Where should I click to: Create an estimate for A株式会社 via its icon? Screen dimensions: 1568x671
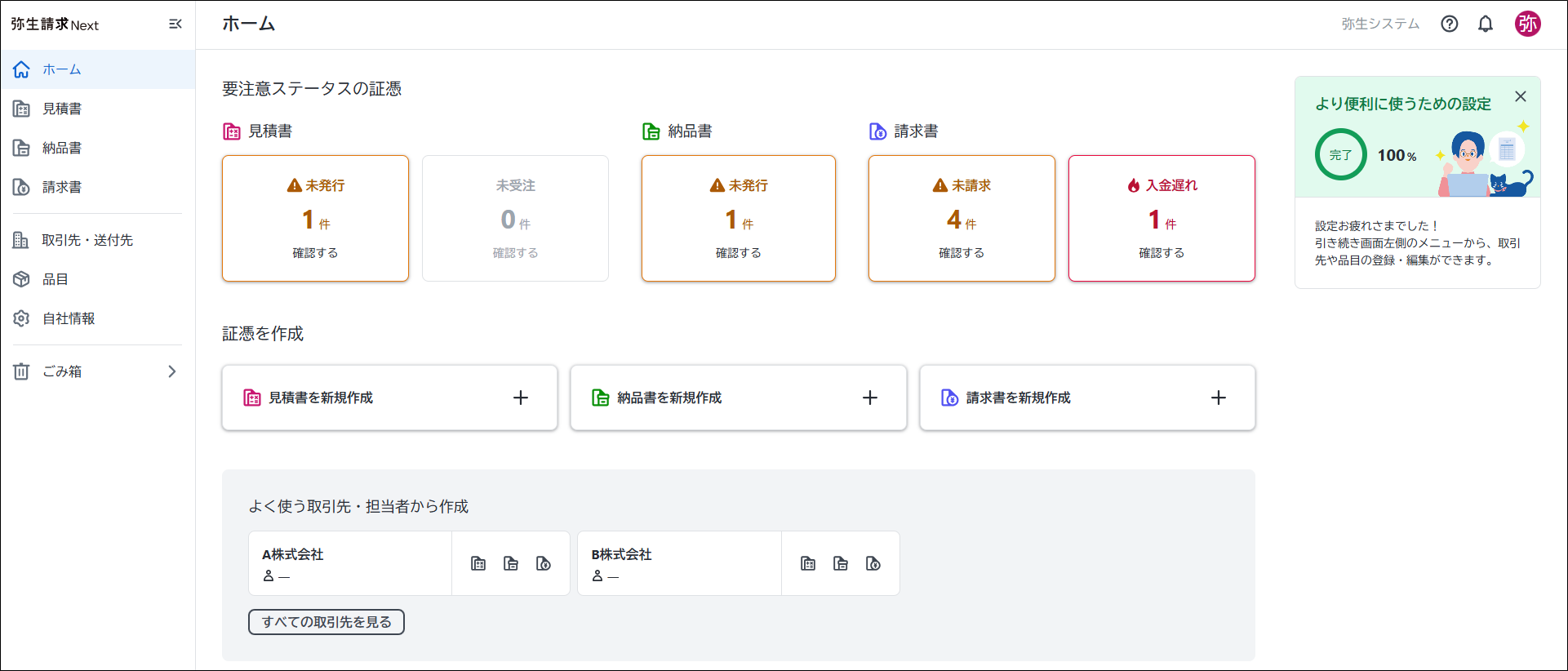coord(478,564)
